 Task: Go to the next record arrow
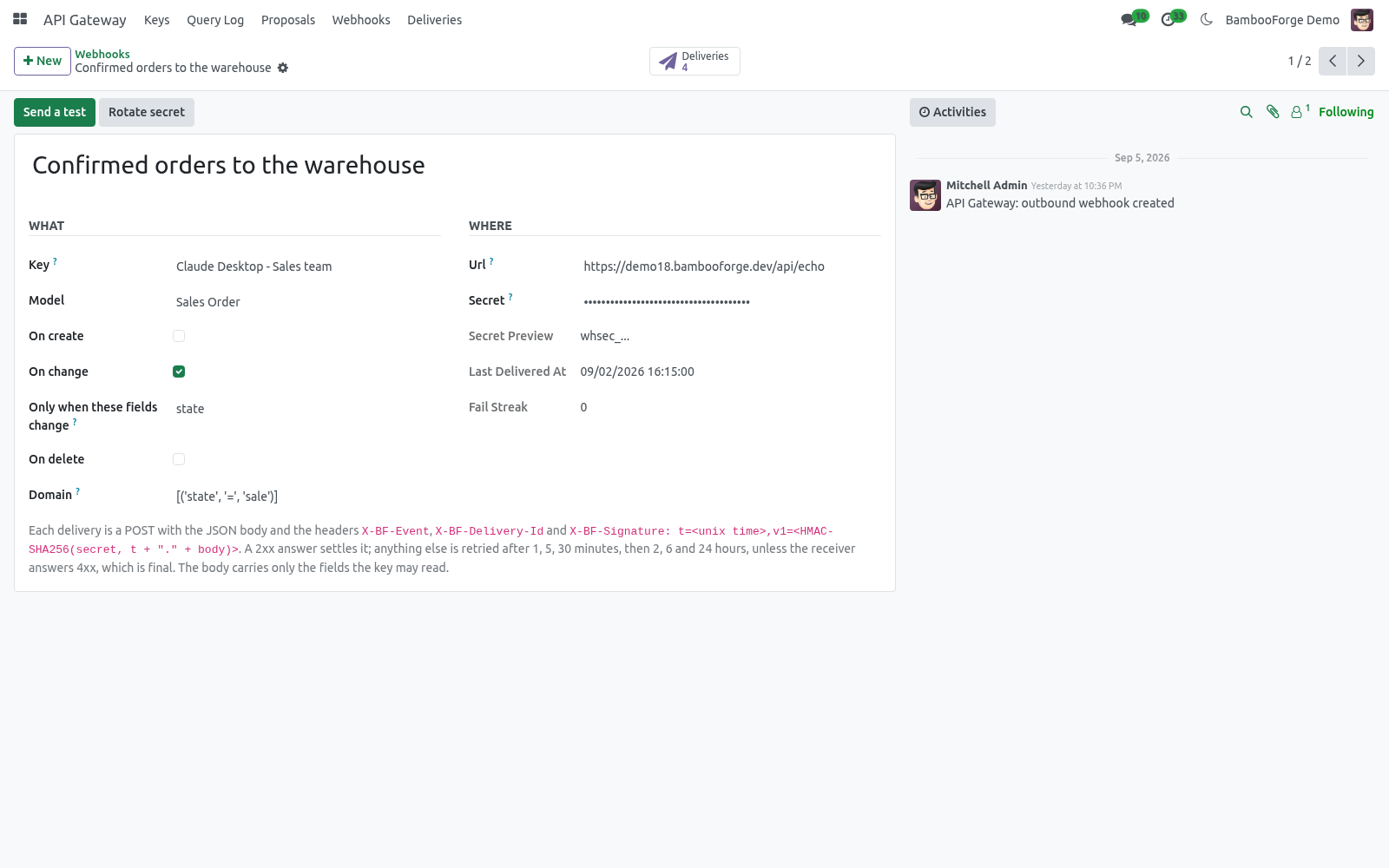click(1361, 61)
